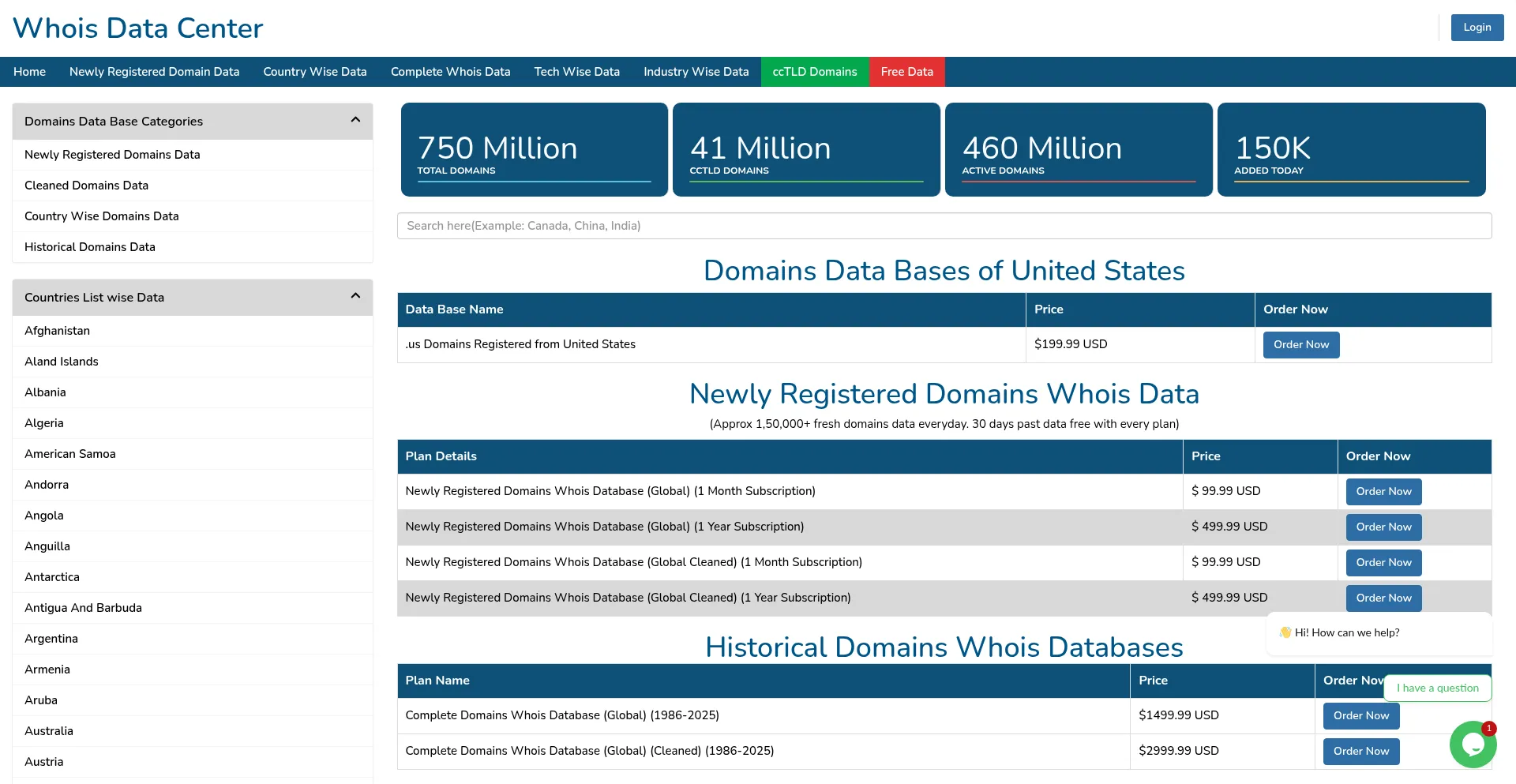Screen dimensions: 1516x784
Task: Order Complete Domains Database Cleaned 1986-2025
Action: pos(1361,752)
